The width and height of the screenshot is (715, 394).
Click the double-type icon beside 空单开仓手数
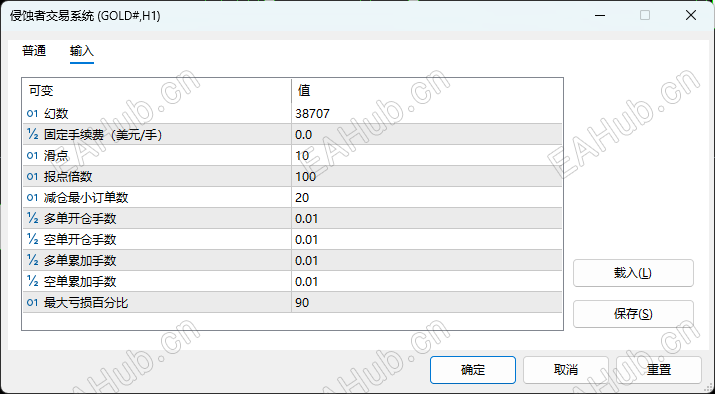point(32,239)
